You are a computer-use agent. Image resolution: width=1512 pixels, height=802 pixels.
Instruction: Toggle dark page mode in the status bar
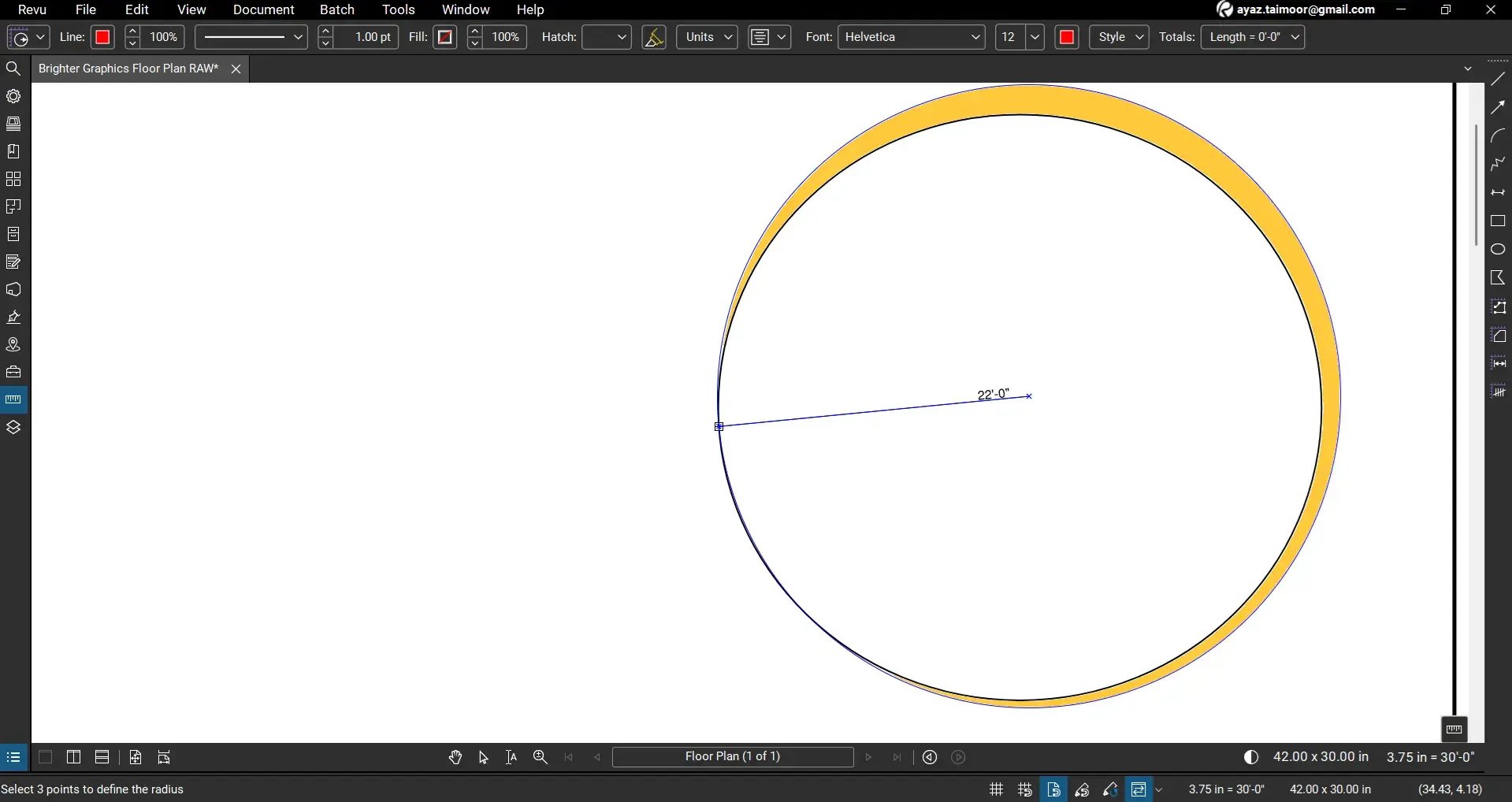(1250, 757)
